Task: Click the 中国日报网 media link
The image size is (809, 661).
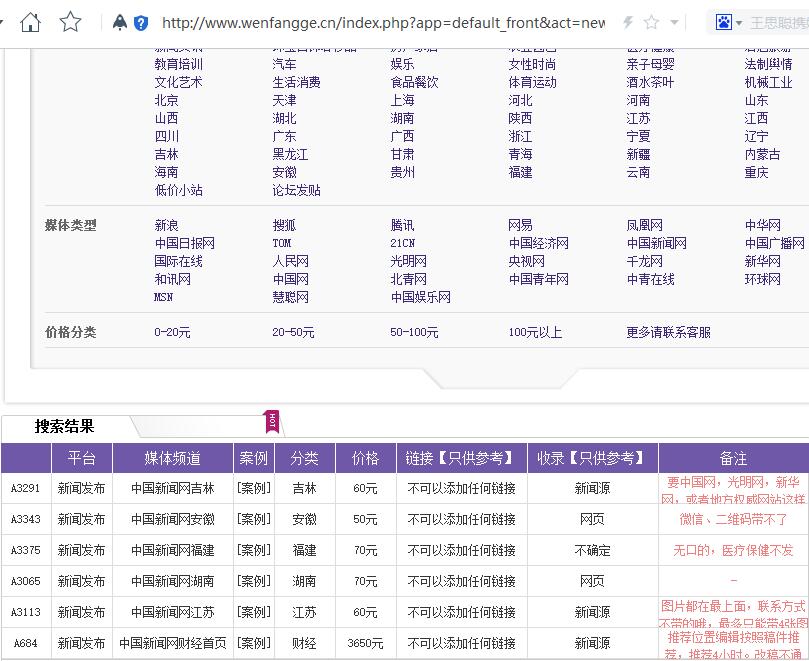Action: point(185,243)
